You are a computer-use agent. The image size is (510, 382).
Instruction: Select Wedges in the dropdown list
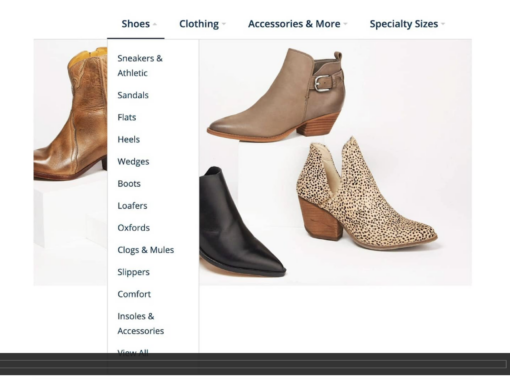click(x=133, y=162)
